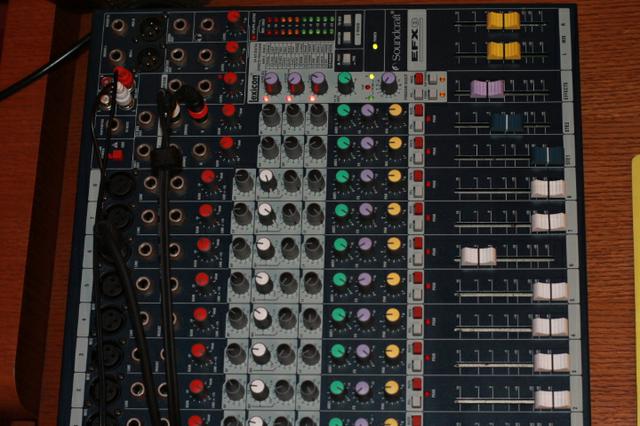
Task: Click the green knob in the Lexicon effects row
Action: (x=344, y=83)
